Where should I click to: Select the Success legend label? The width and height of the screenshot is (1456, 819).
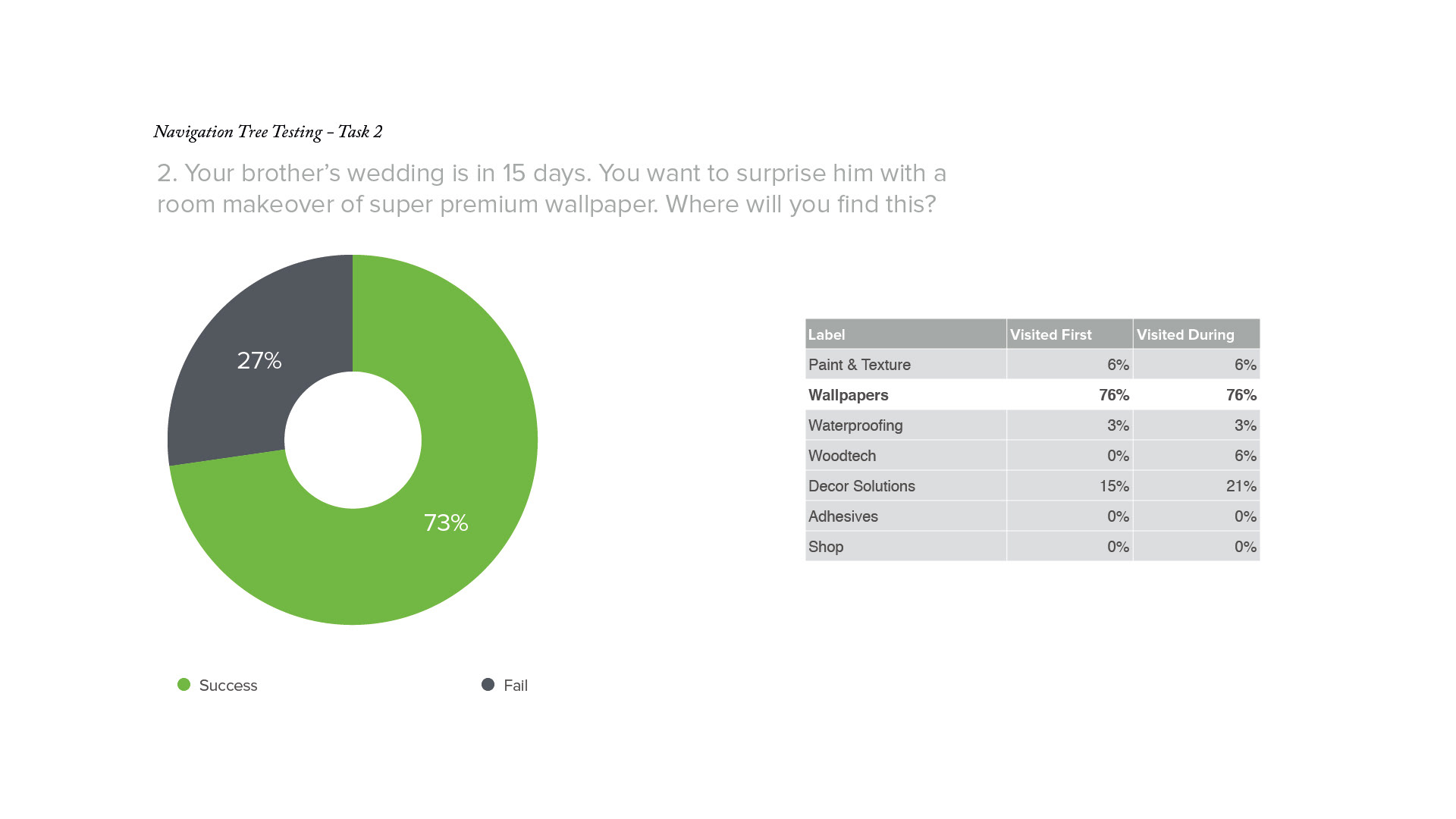(227, 686)
